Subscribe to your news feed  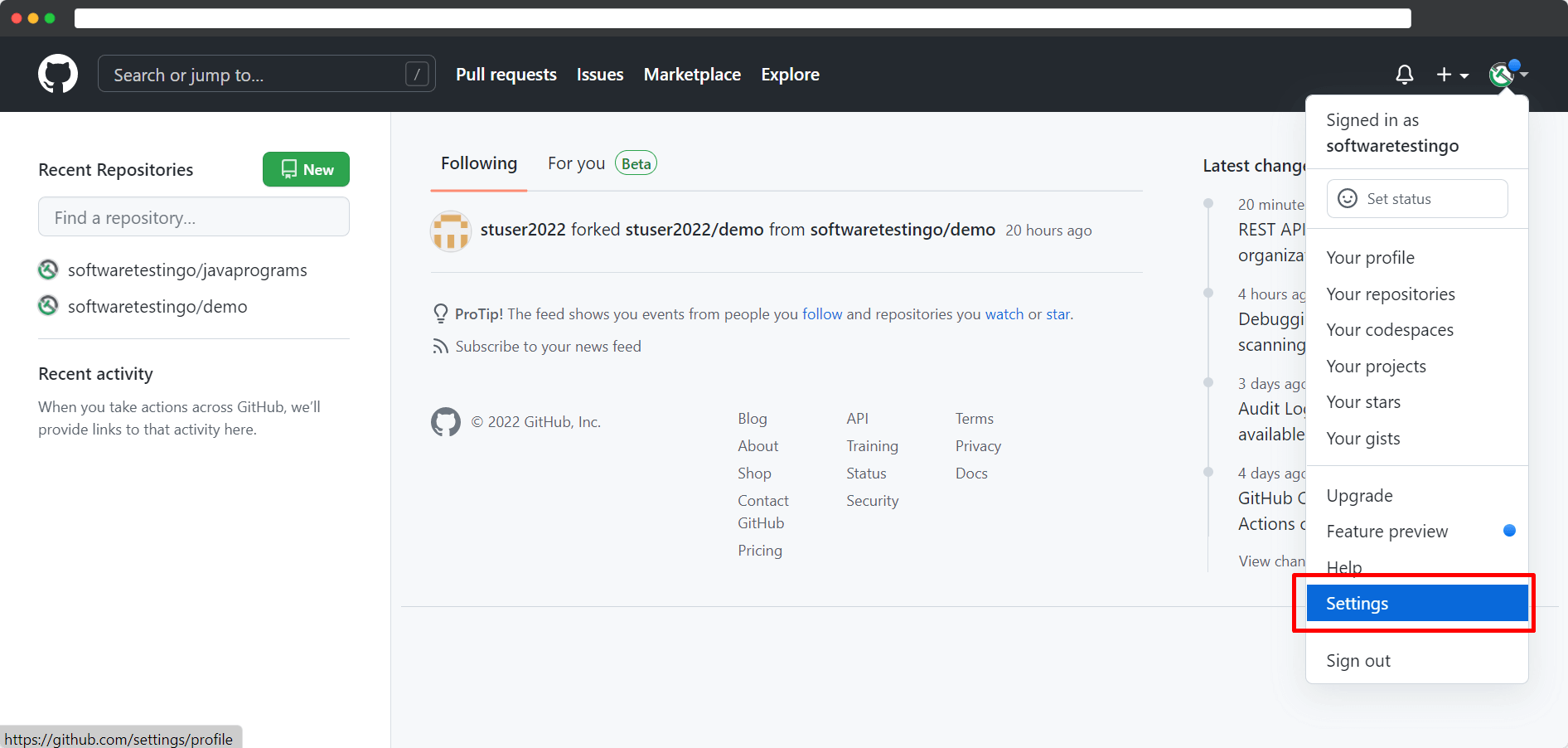(x=548, y=347)
